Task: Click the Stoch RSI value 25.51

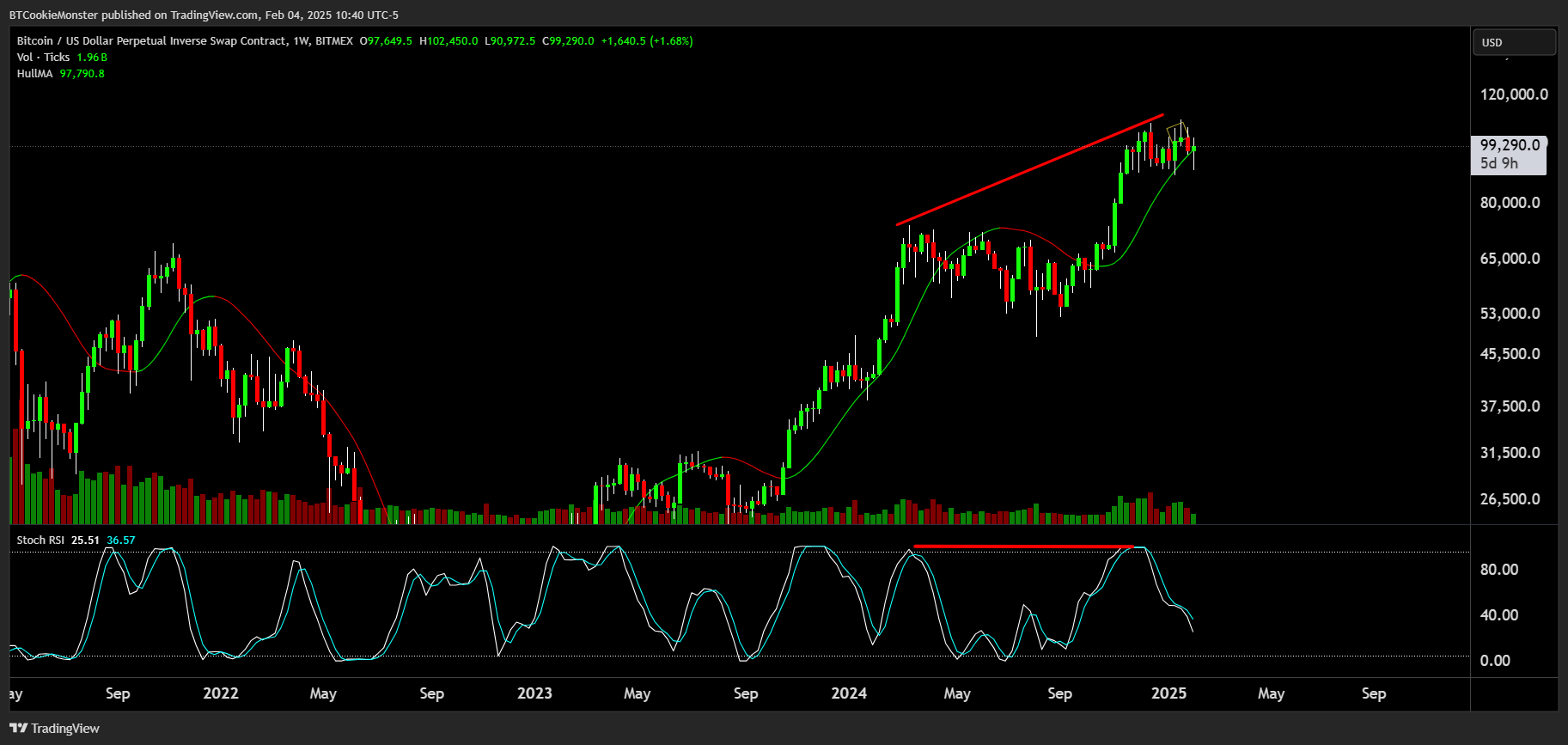Action: pos(85,540)
